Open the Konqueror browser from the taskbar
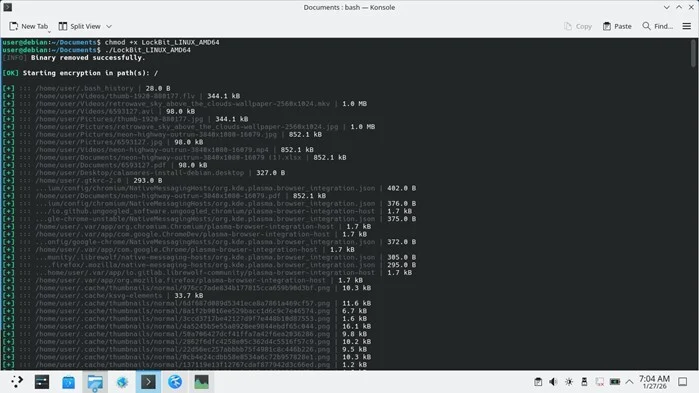 [175, 381]
